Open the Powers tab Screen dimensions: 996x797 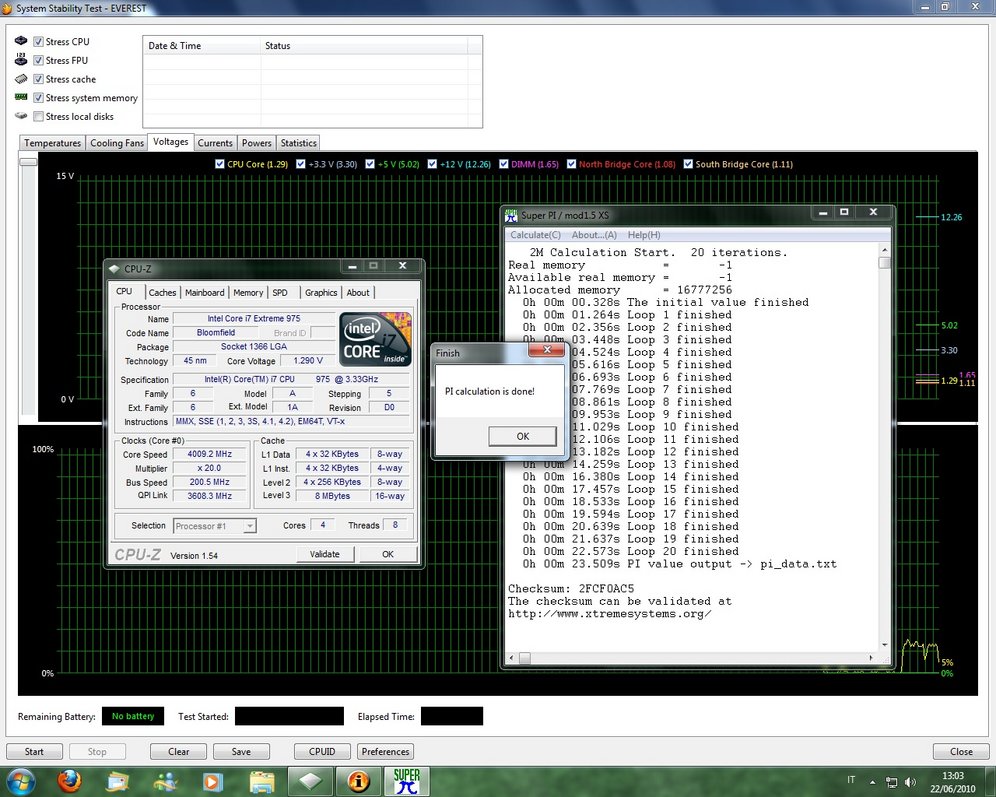257,143
